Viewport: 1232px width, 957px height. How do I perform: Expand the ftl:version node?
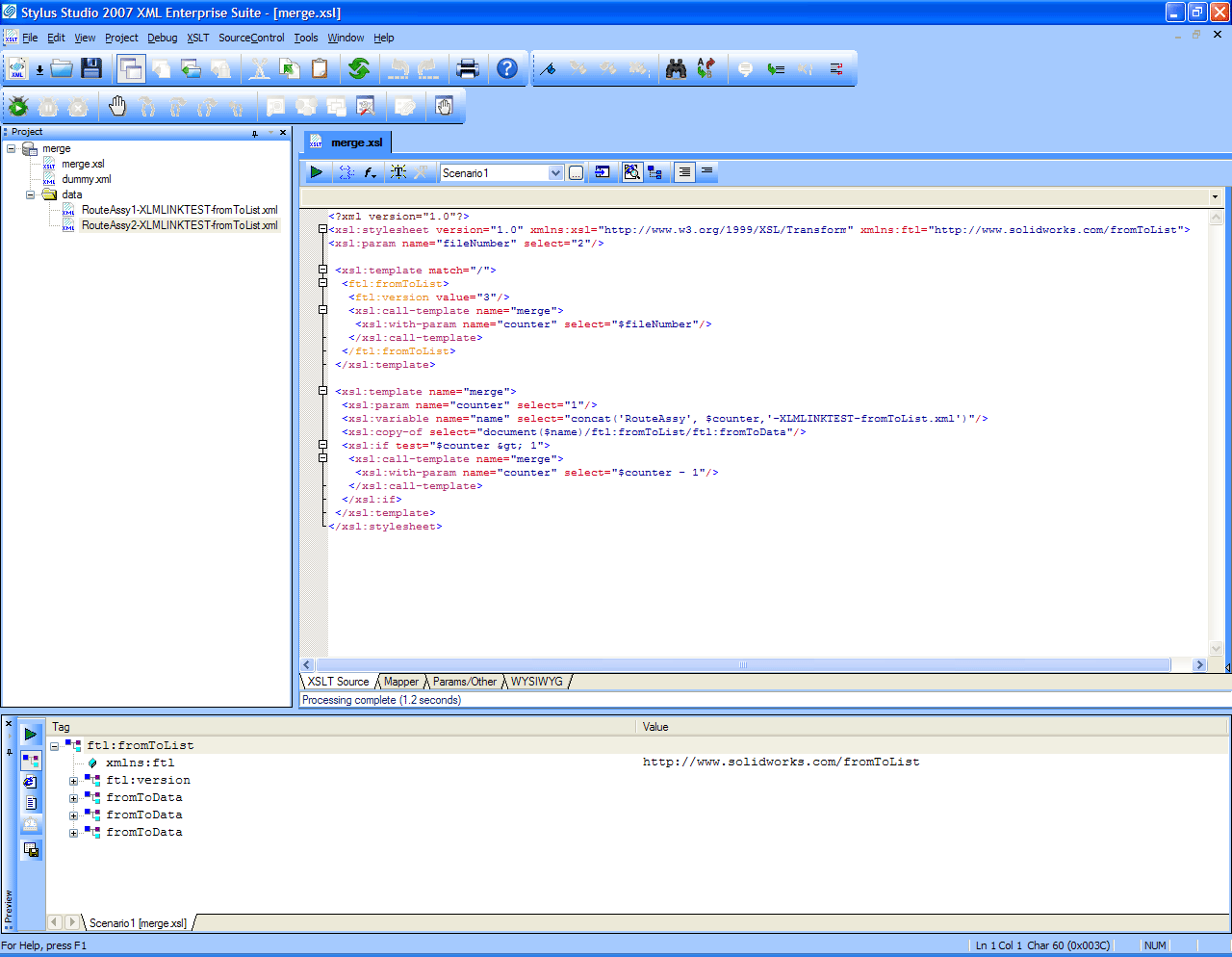[73, 781]
